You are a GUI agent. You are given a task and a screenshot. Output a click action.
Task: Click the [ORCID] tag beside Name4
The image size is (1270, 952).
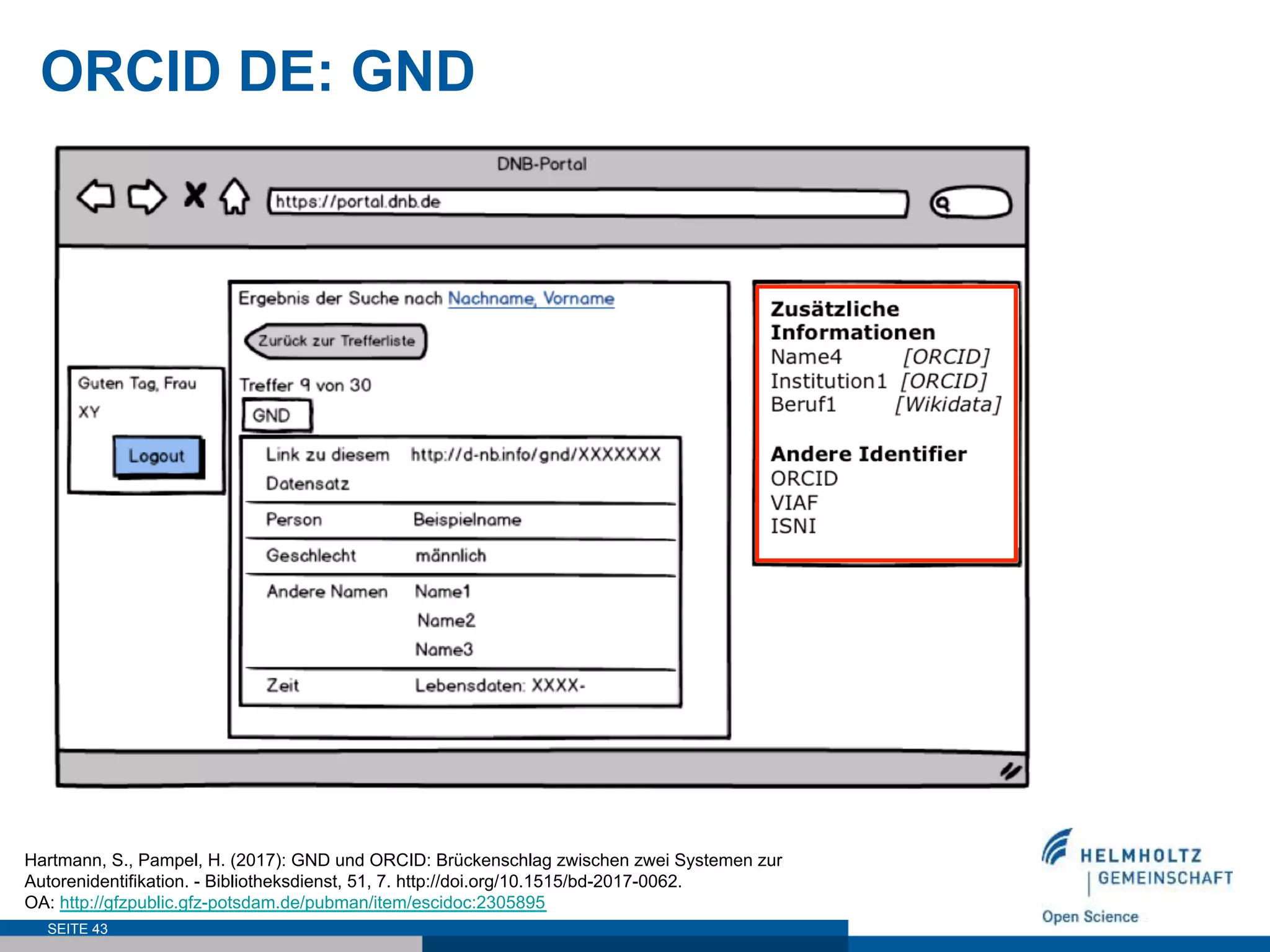click(946, 357)
